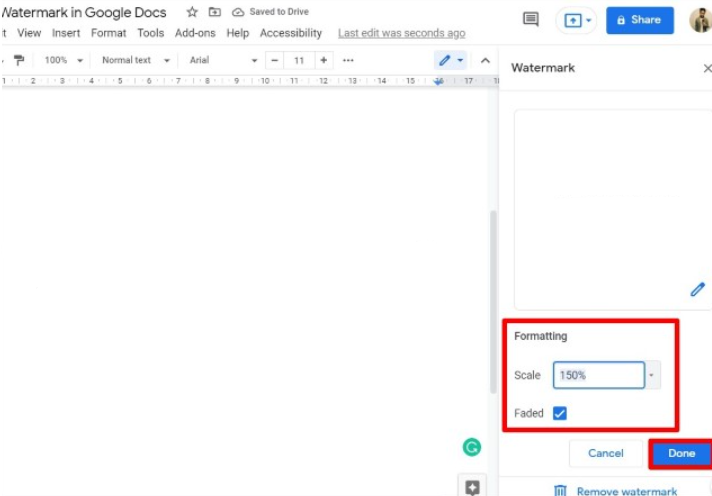Open the View menu
The width and height of the screenshot is (712, 496).
pos(29,33)
